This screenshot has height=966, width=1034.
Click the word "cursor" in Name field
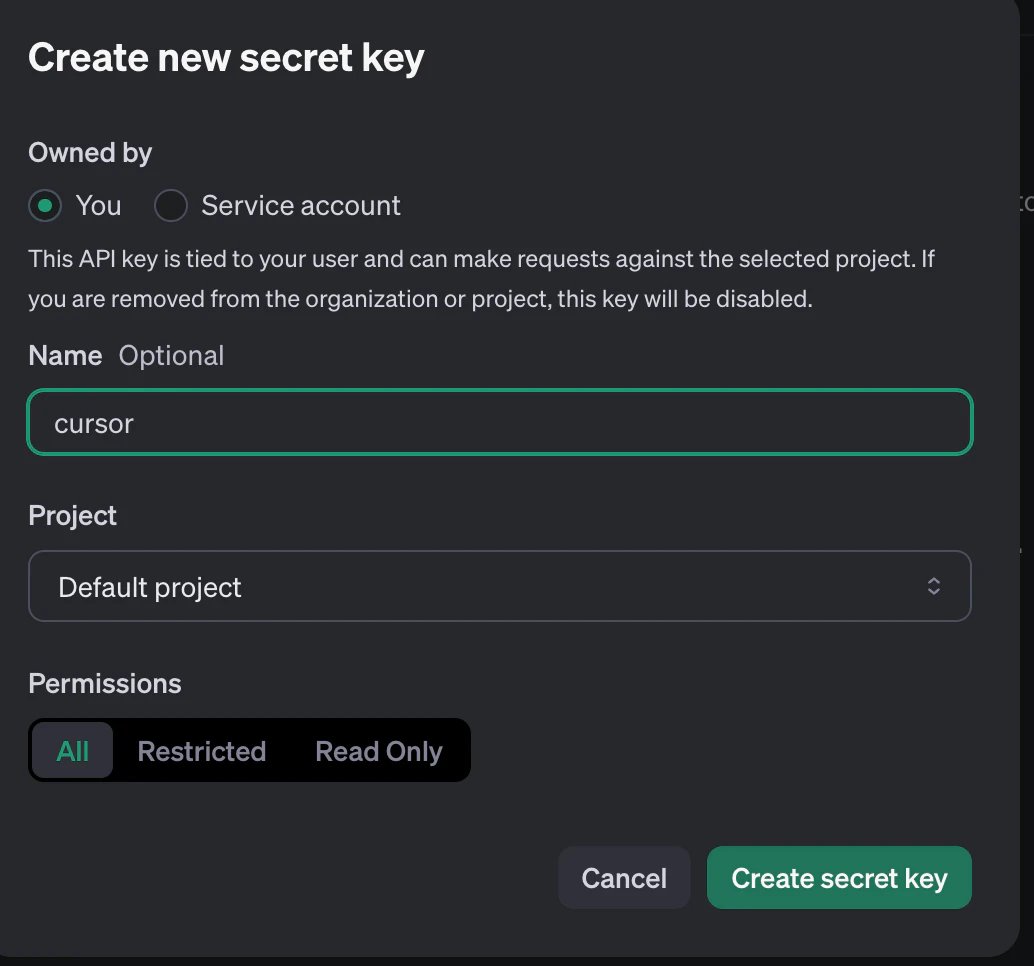tap(94, 424)
